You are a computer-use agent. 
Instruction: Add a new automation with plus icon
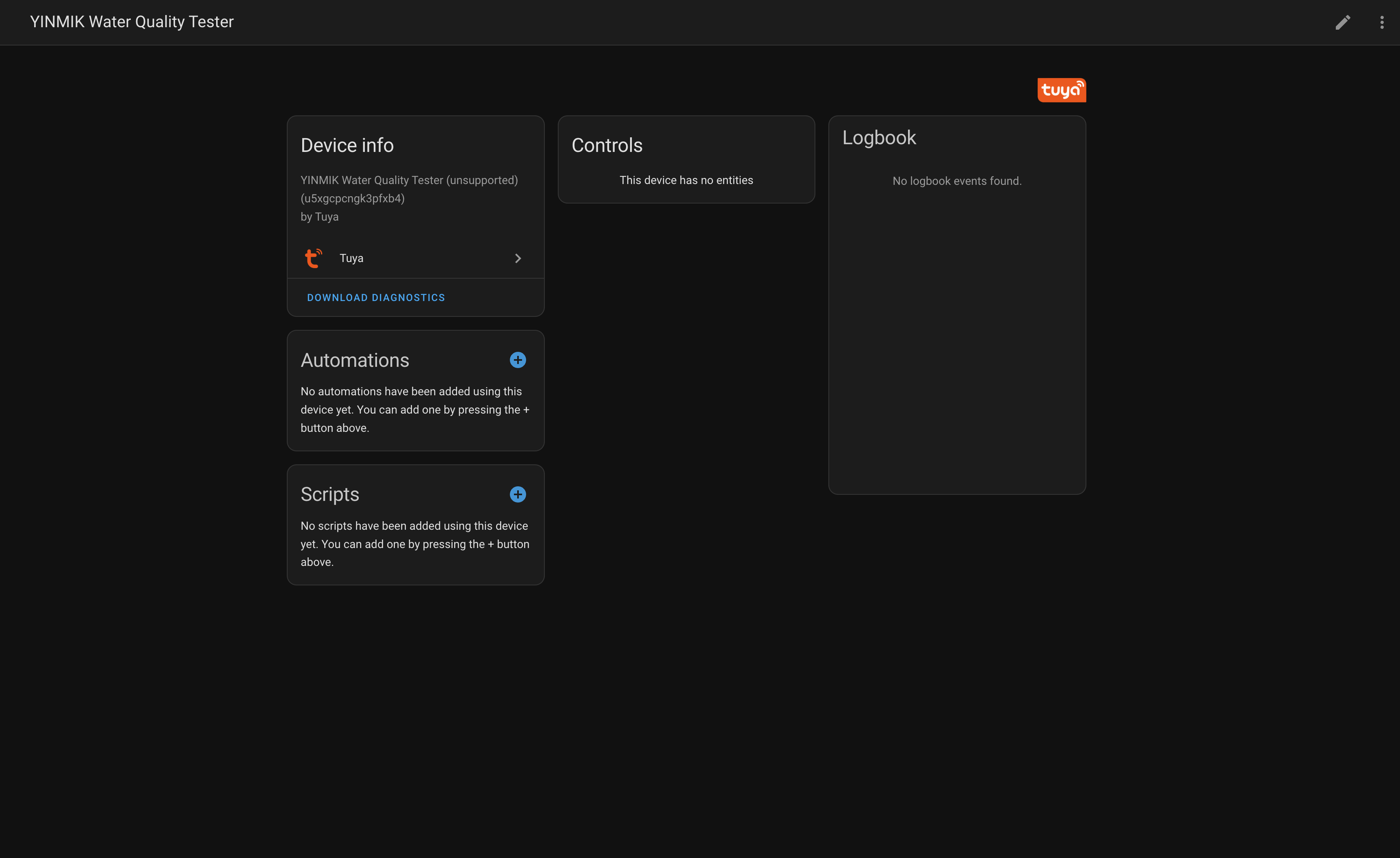(518, 360)
